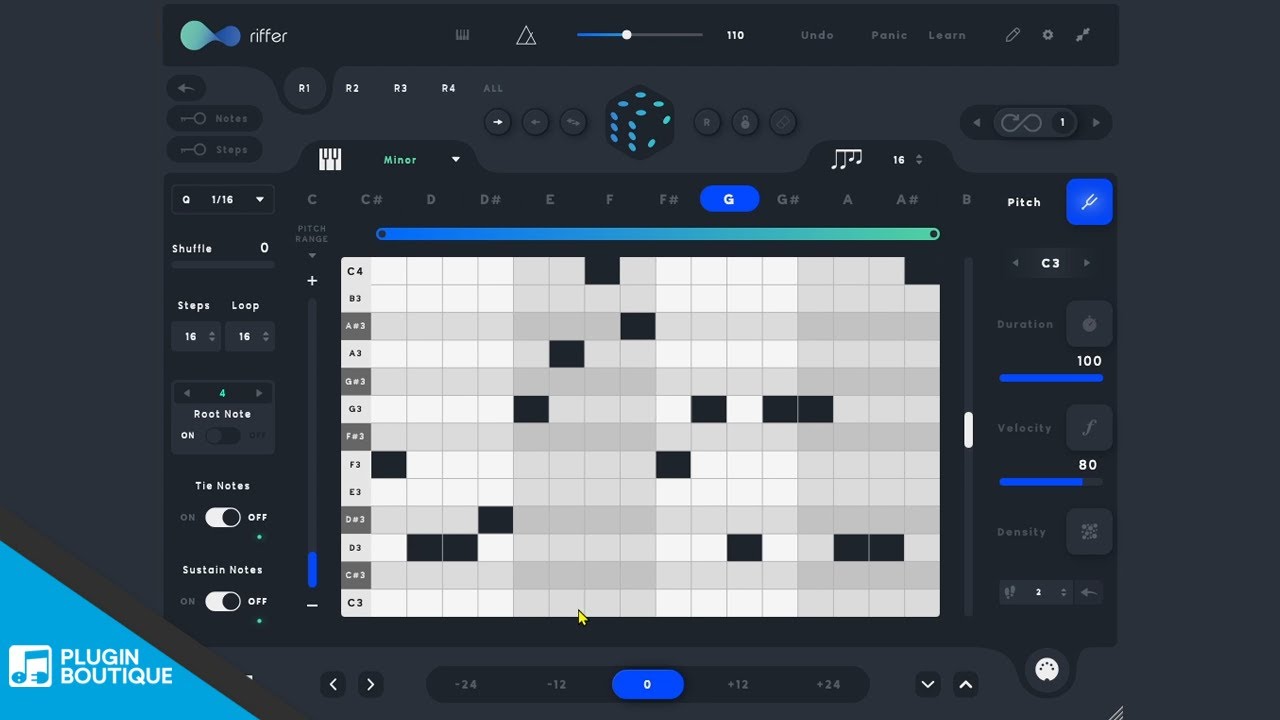Switch to riff R4 tab
The image size is (1280, 720).
point(448,88)
